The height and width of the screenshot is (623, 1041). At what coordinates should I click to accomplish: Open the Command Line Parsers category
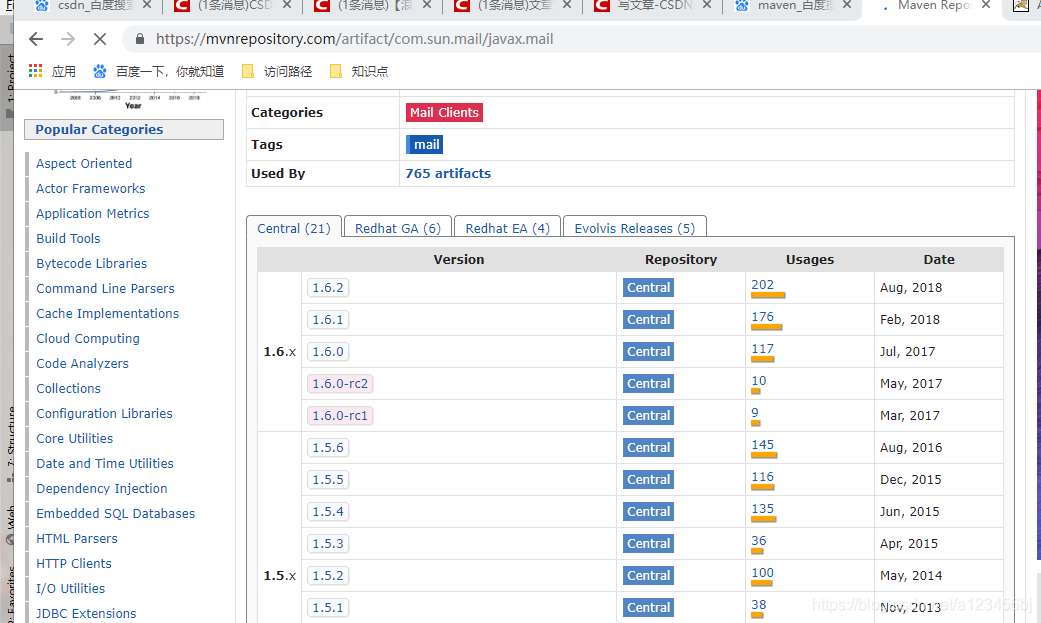click(105, 288)
